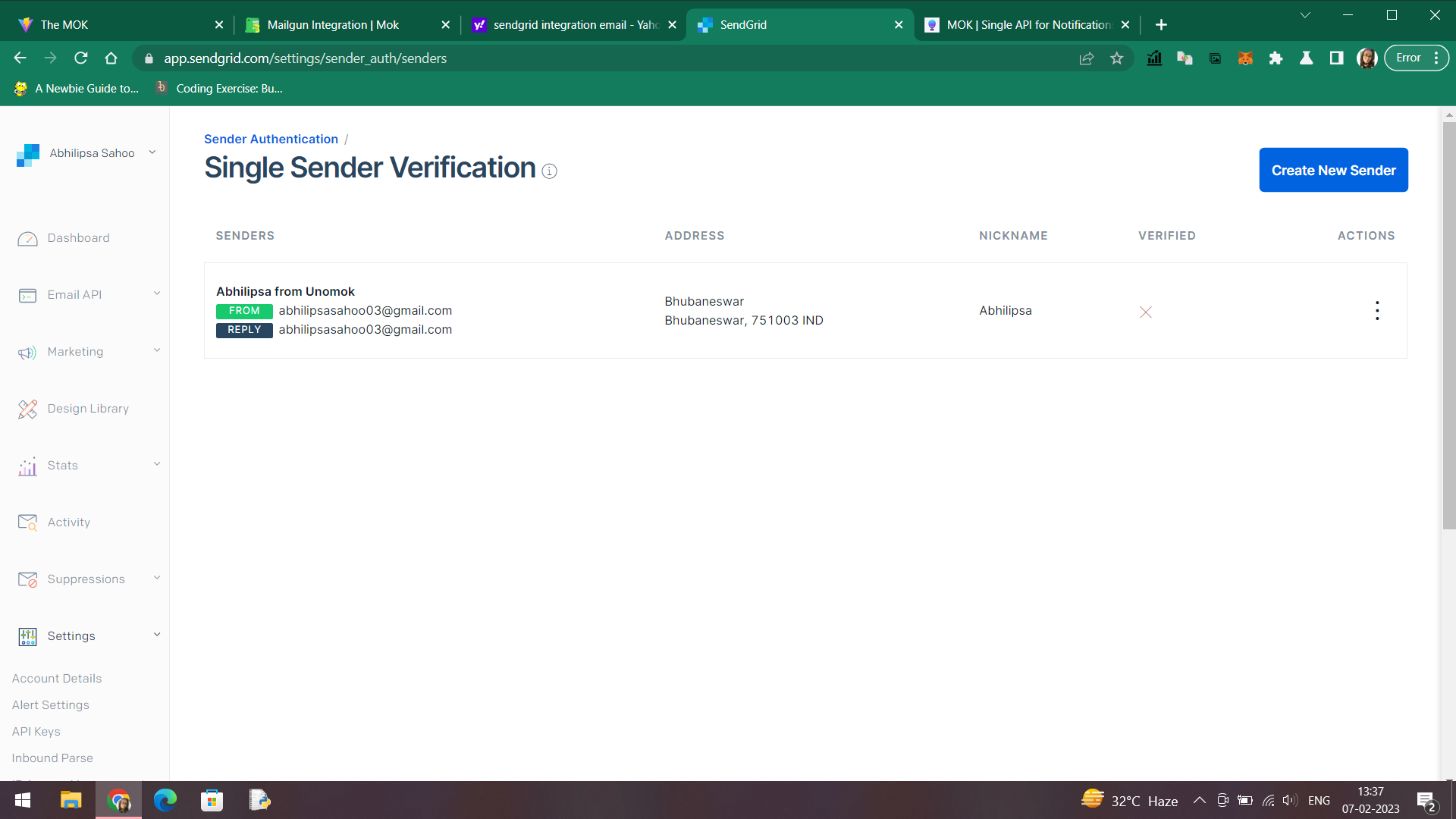The image size is (1456, 819).
Task: Open the actions menu for Abhilipsa from Unomok
Action: pos(1377,310)
